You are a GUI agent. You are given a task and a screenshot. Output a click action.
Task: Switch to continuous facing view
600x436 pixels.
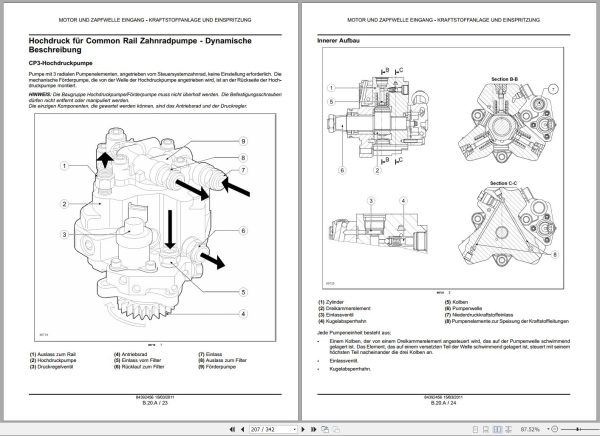pyautogui.click(x=509, y=429)
